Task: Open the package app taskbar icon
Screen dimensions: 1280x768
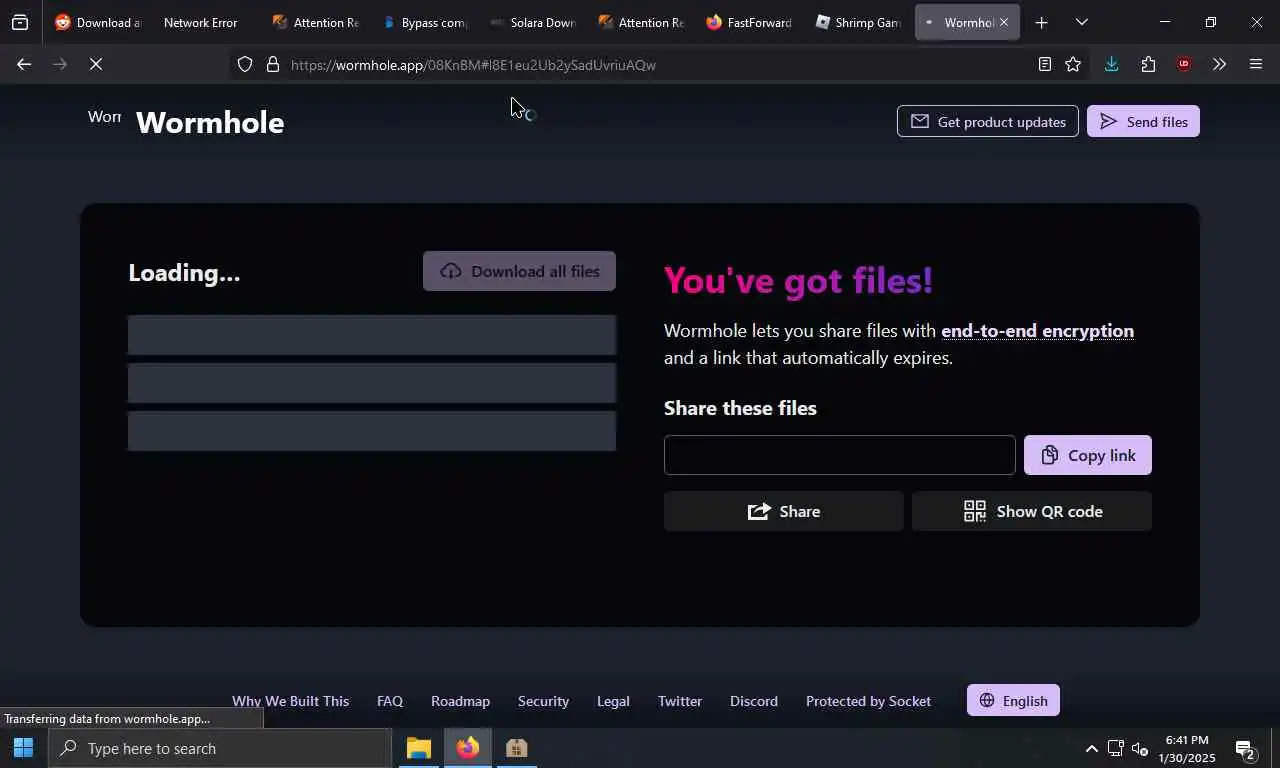Action: tap(516, 748)
